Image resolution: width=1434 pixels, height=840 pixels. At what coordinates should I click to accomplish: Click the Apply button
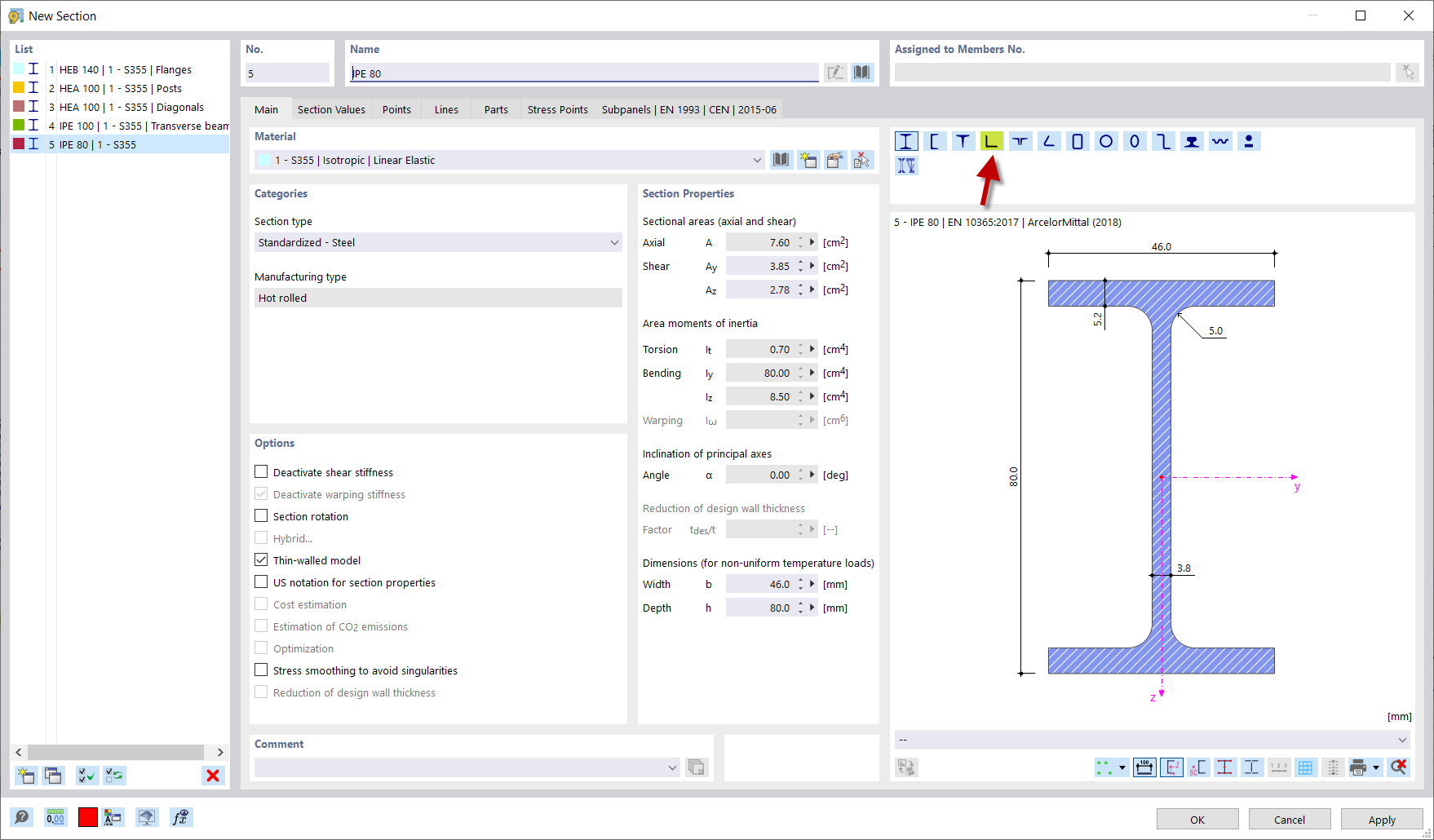[1382, 819]
